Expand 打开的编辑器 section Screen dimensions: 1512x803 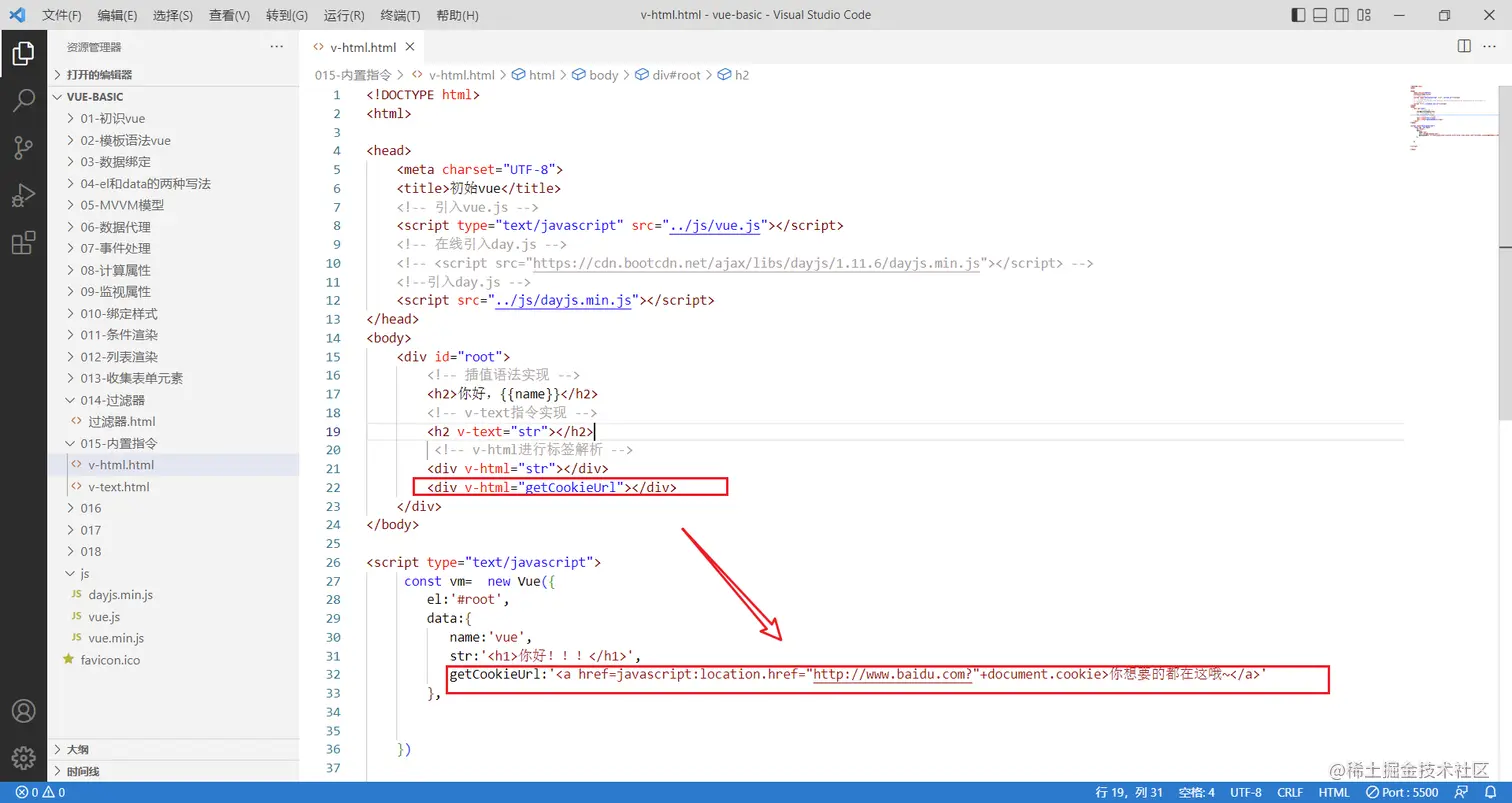(x=174, y=75)
